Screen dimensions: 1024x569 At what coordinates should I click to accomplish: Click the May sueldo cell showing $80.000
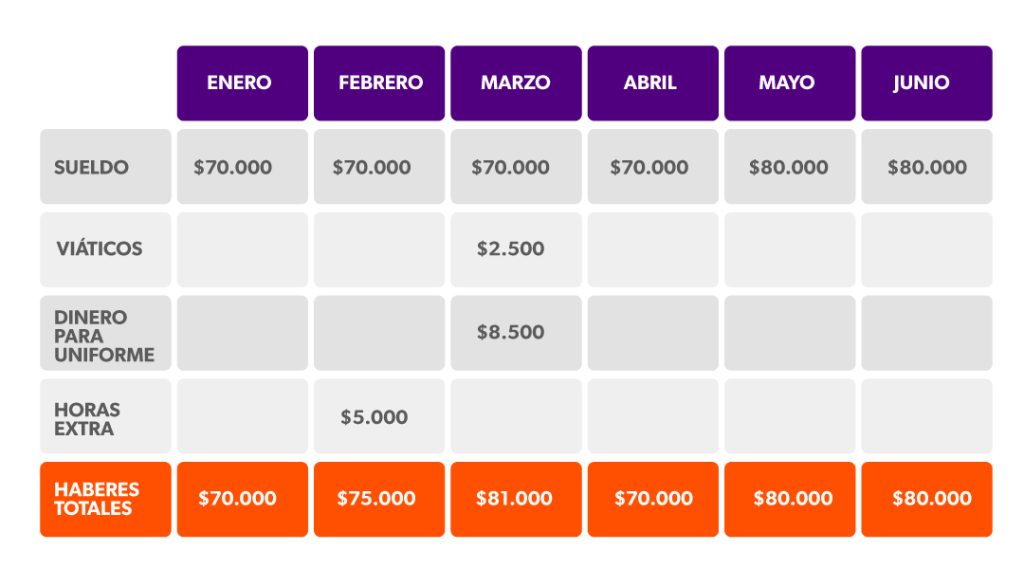790,167
